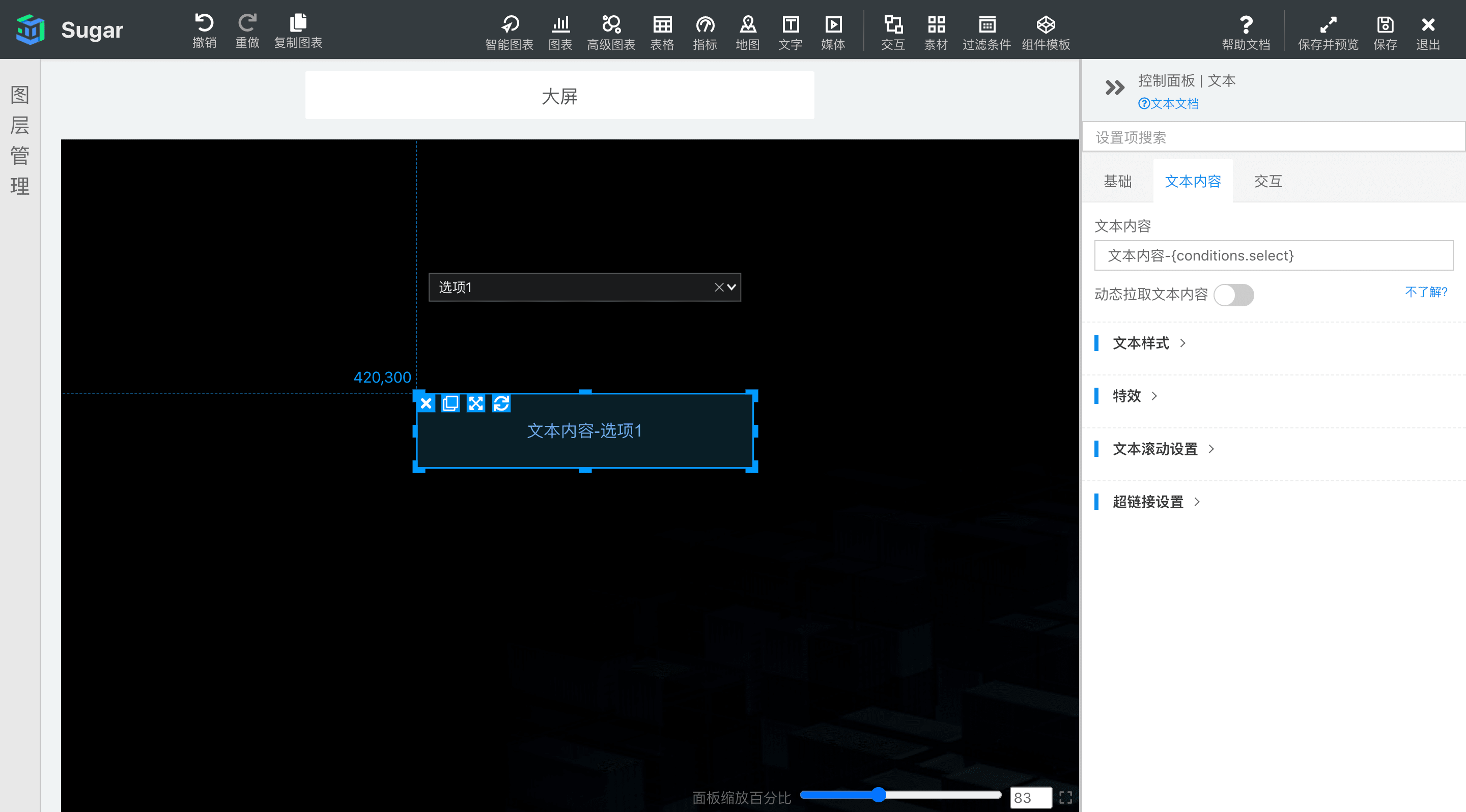The image size is (1466, 812).
Task: Open the 表格 table tool
Action: coord(662,33)
